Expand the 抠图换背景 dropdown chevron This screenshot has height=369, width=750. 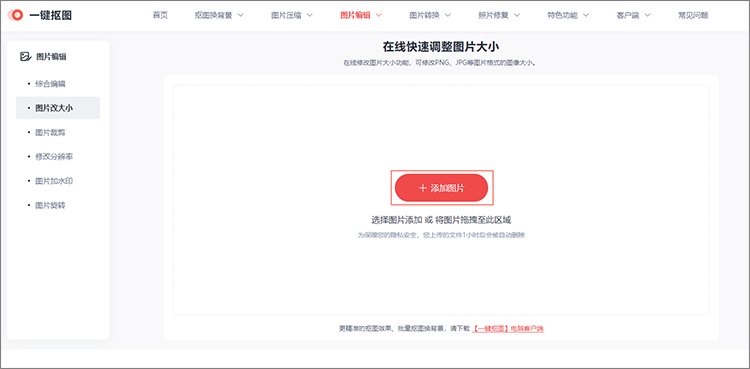tap(241, 15)
